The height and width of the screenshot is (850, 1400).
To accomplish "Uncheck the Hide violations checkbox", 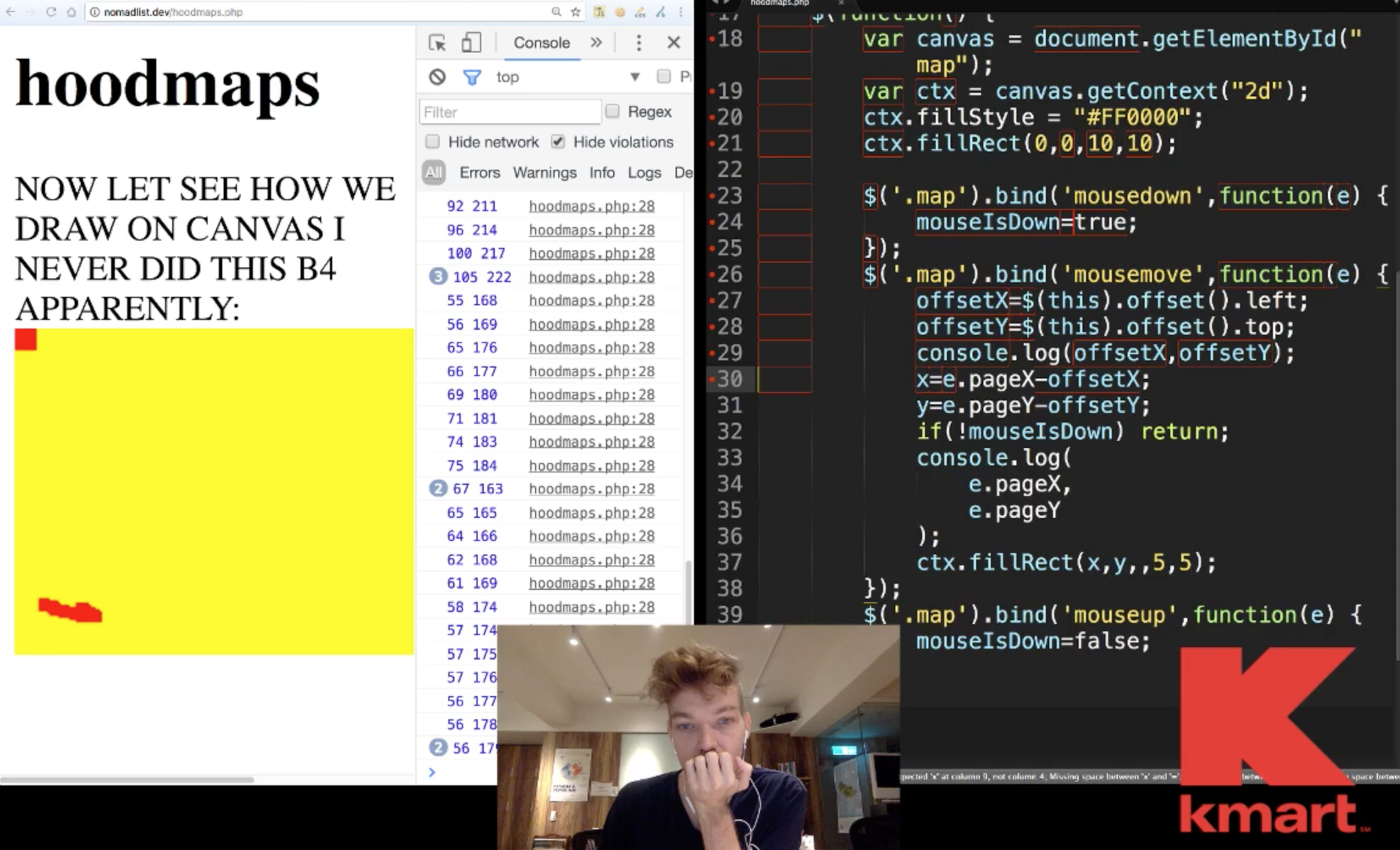I will pyautogui.click(x=557, y=142).
